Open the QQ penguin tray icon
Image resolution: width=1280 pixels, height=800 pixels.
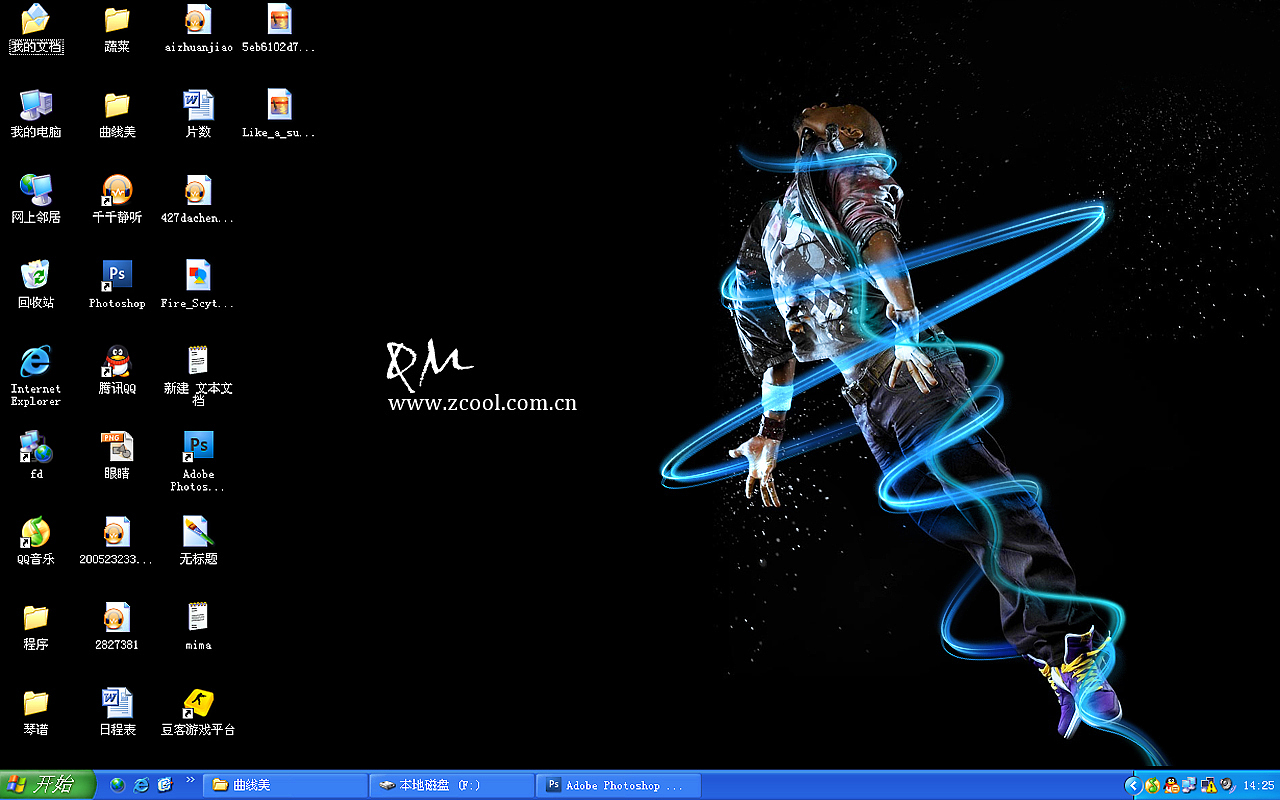(x=1171, y=786)
